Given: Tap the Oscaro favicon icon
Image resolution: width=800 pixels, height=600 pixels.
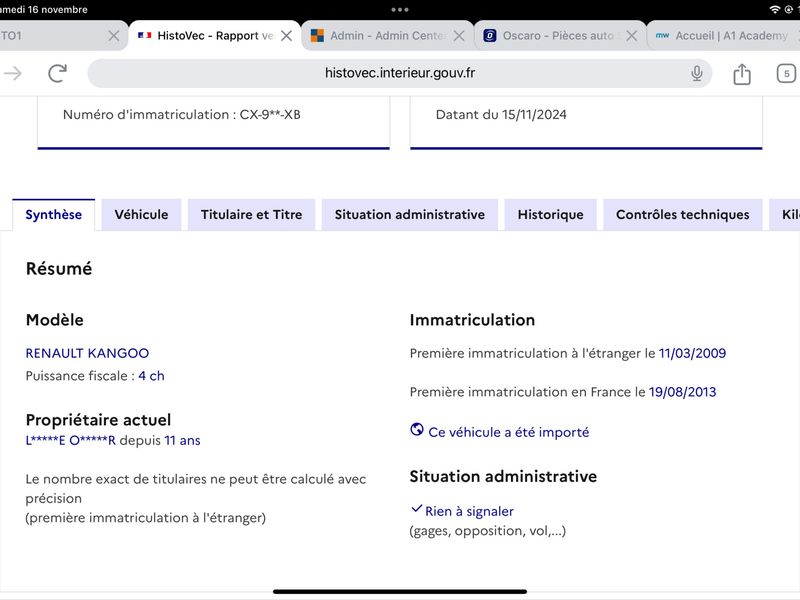Looking at the screenshot, I should [x=490, y=35].
